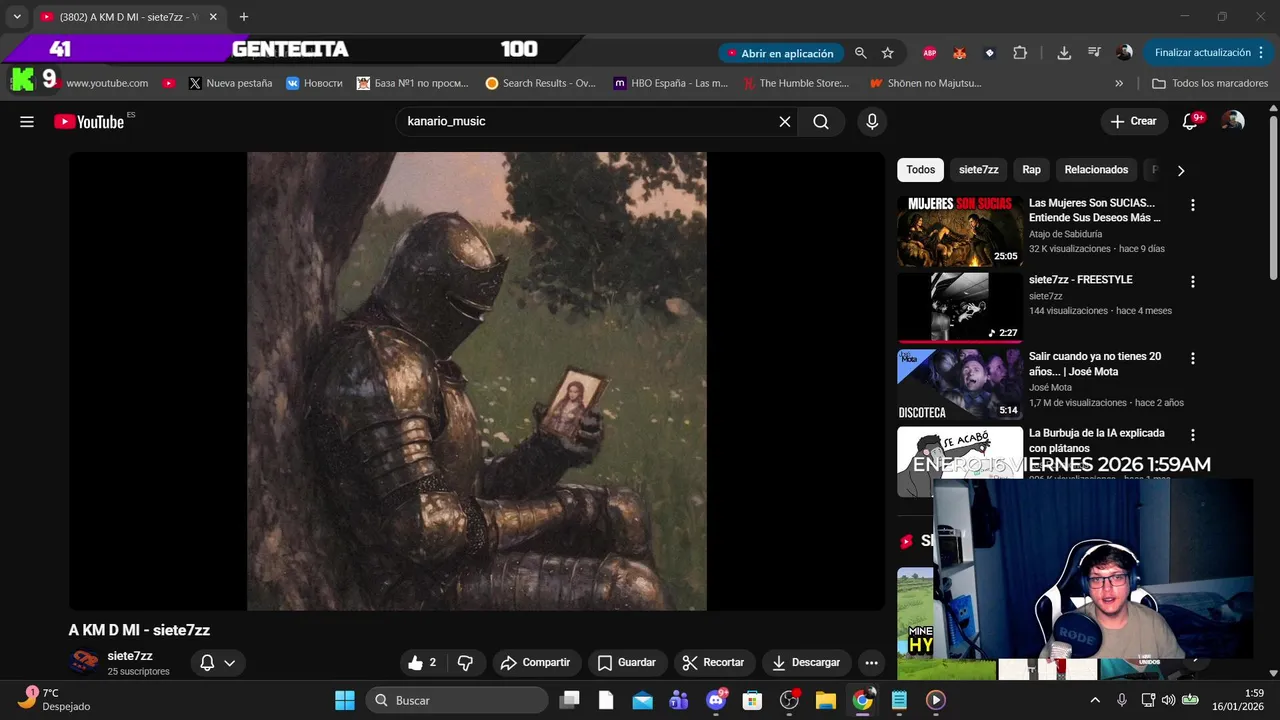Open the Recortar clip tool

(713, 662)
